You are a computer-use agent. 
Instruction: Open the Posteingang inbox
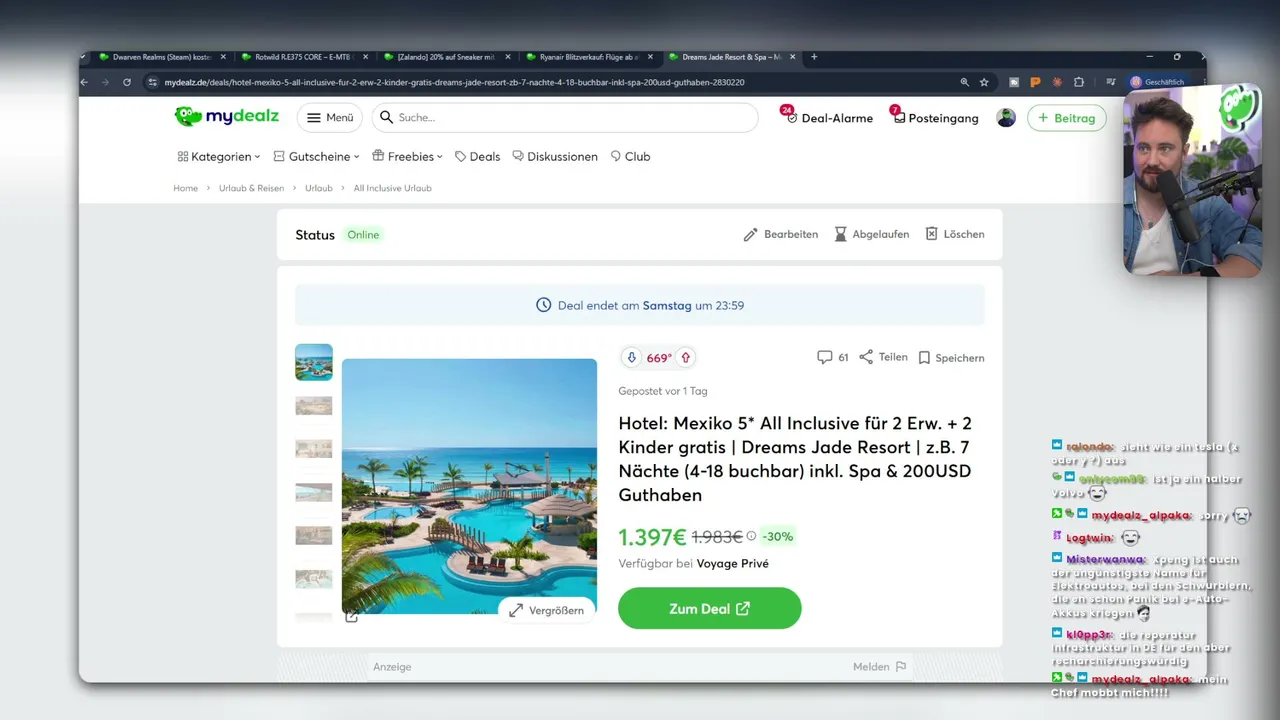pyautogui.click(x=935, y=118)
